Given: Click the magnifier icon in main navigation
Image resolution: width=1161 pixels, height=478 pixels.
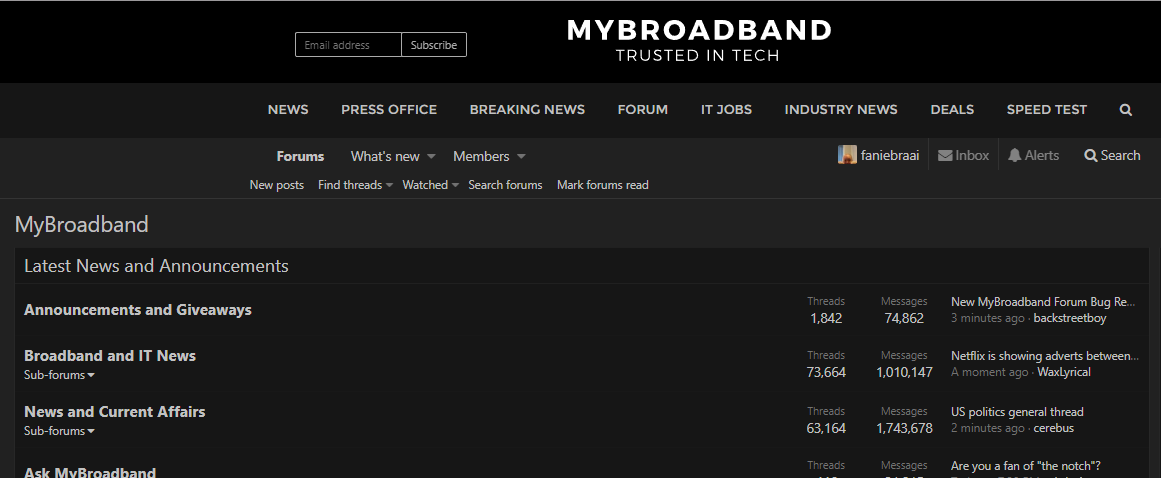Looking at the screenshot, I should [1125, 110].
